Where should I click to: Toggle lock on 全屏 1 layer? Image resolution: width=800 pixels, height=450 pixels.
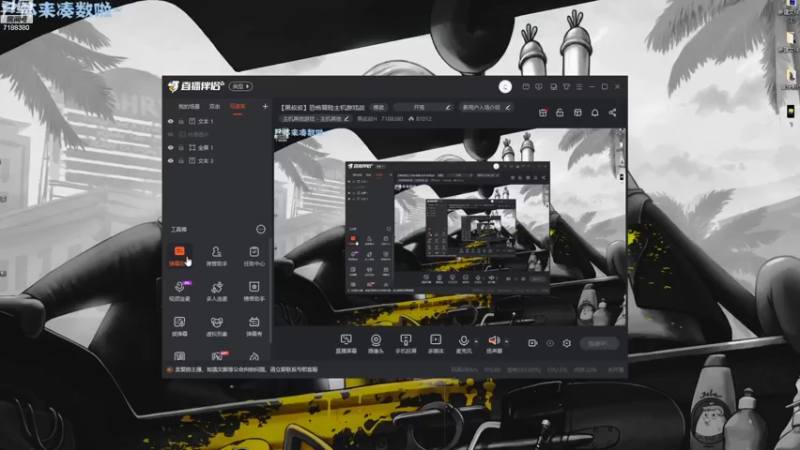pos(181,147)
